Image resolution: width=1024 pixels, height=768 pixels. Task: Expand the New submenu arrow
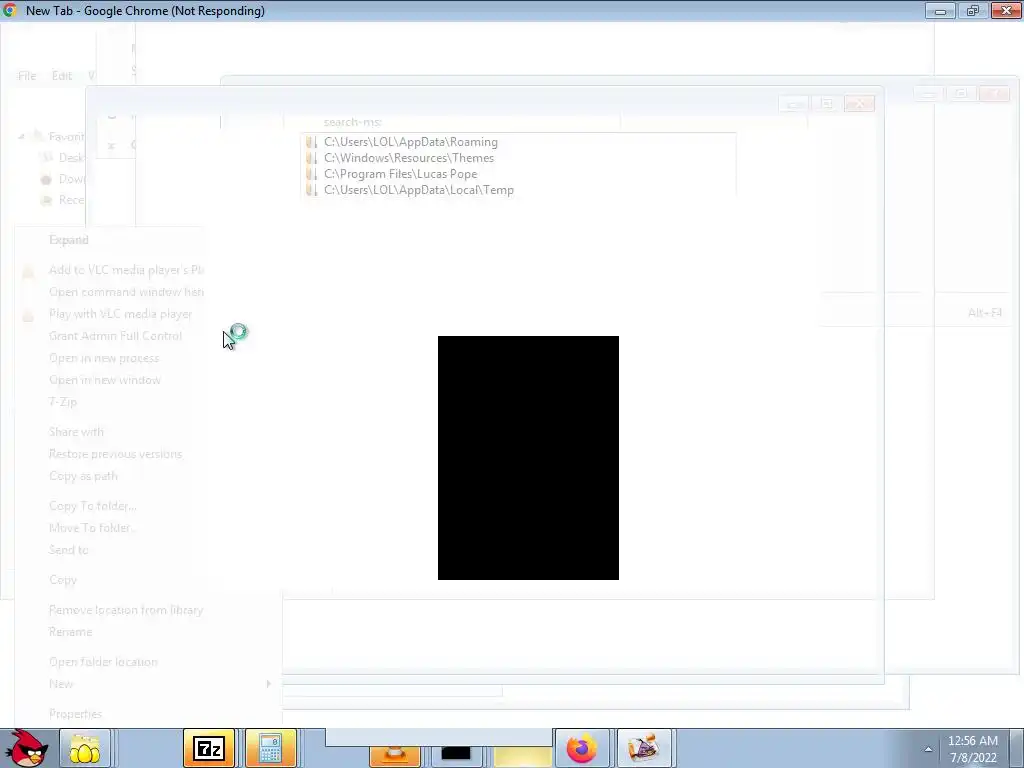268,684
